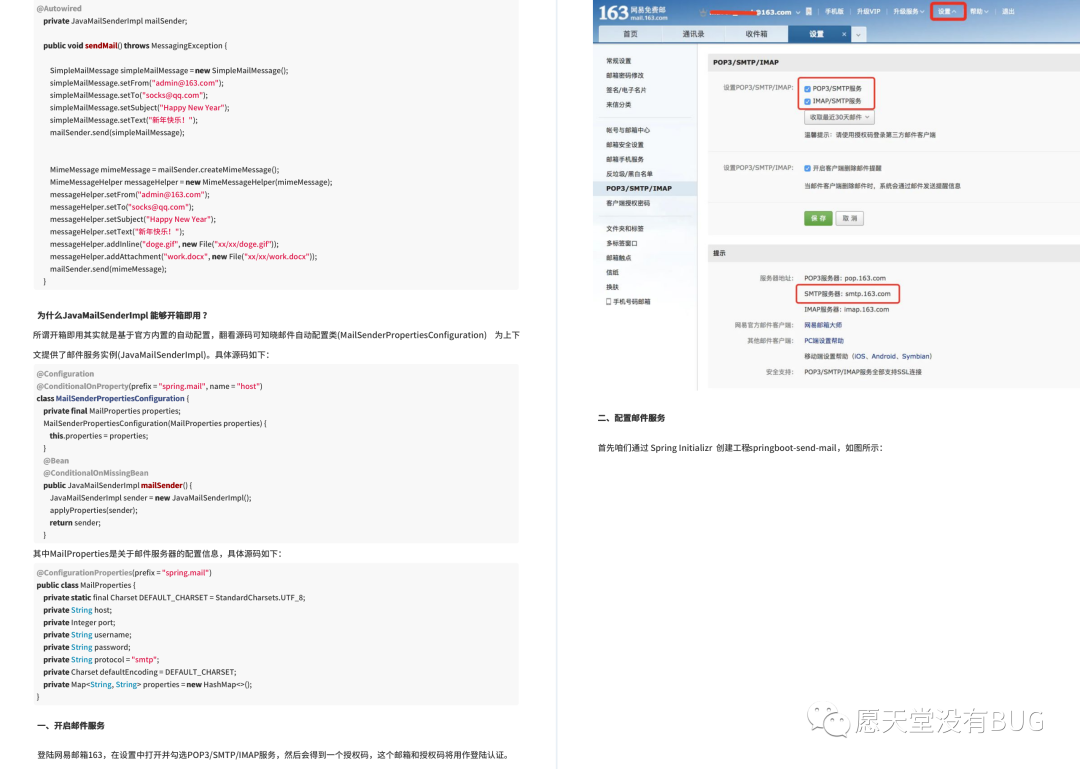The height and width of the screenshot is (769, 1080).
Task: Open 手机号码邮箱 in the sidebar
Action: [631, 301]
